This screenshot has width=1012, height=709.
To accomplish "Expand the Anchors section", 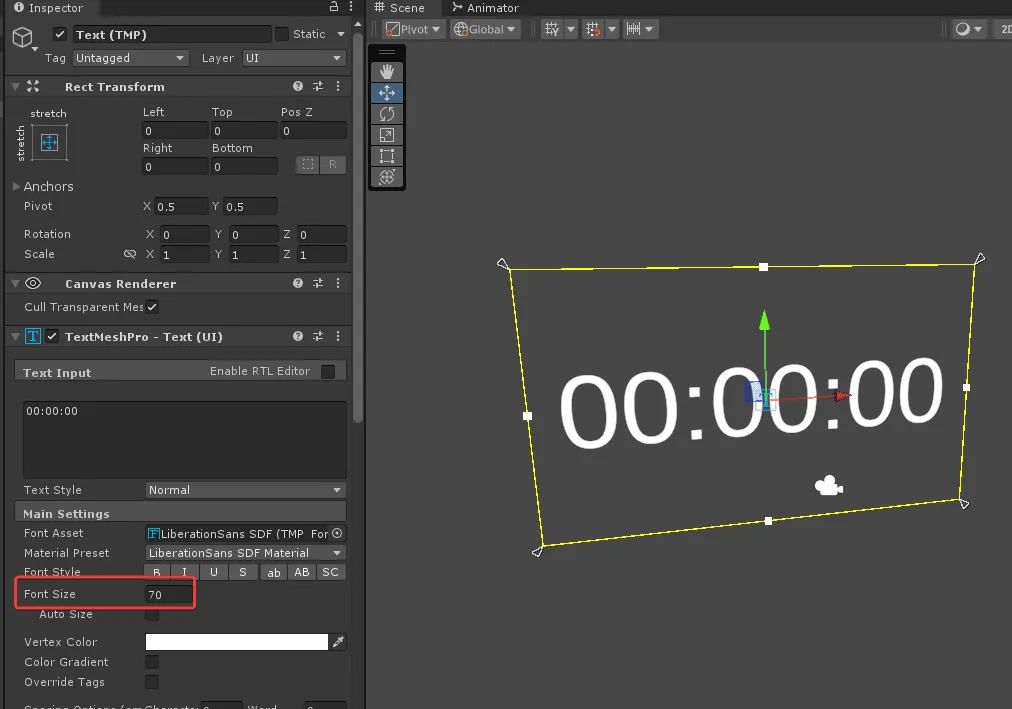I will pyautogui.click(x=16, y=187).
